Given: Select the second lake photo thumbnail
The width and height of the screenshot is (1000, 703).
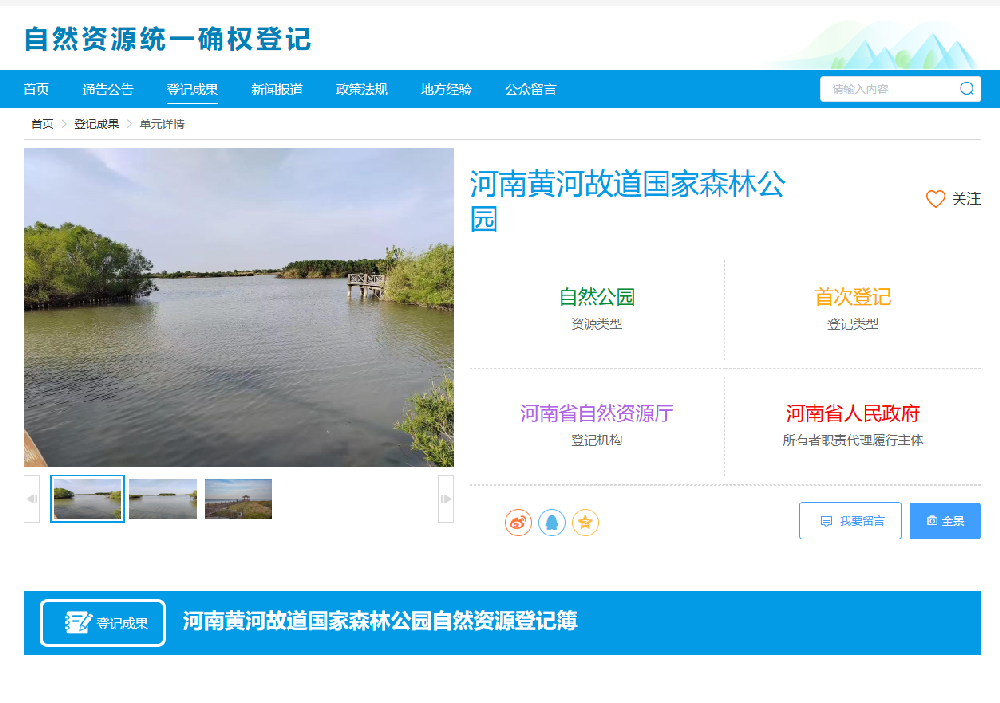Looking at the screenshot, I should [163, 499].
